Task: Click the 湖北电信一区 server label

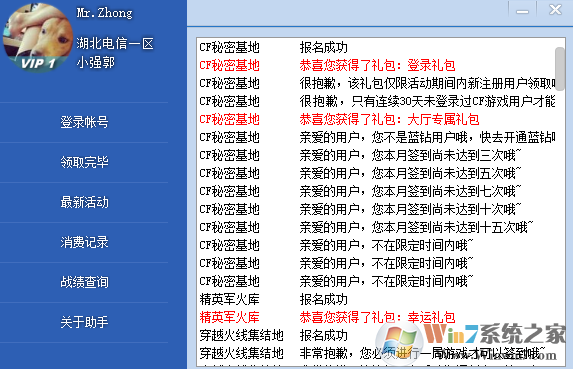Action: tap(115, 44)
